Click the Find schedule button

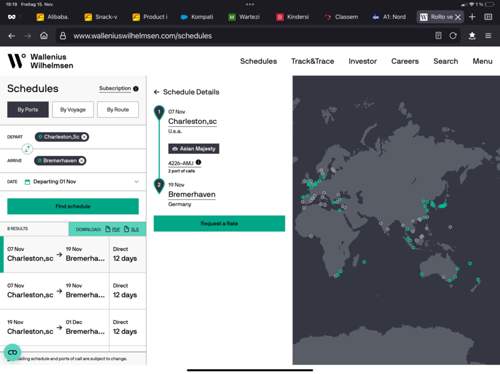coord(73,206)
